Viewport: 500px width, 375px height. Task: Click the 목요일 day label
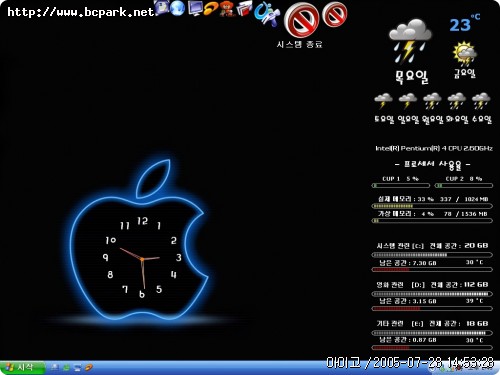click(x=412, y=77)
